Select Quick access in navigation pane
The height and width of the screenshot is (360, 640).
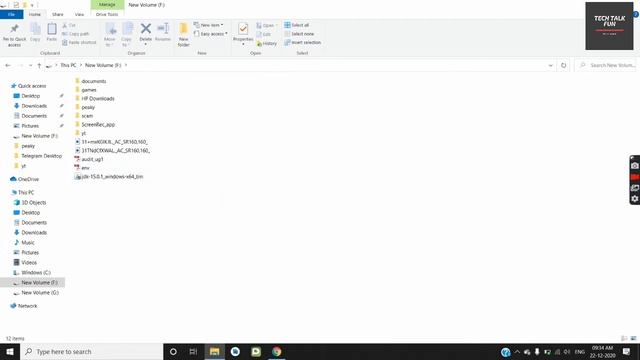[x=28, y=86]
